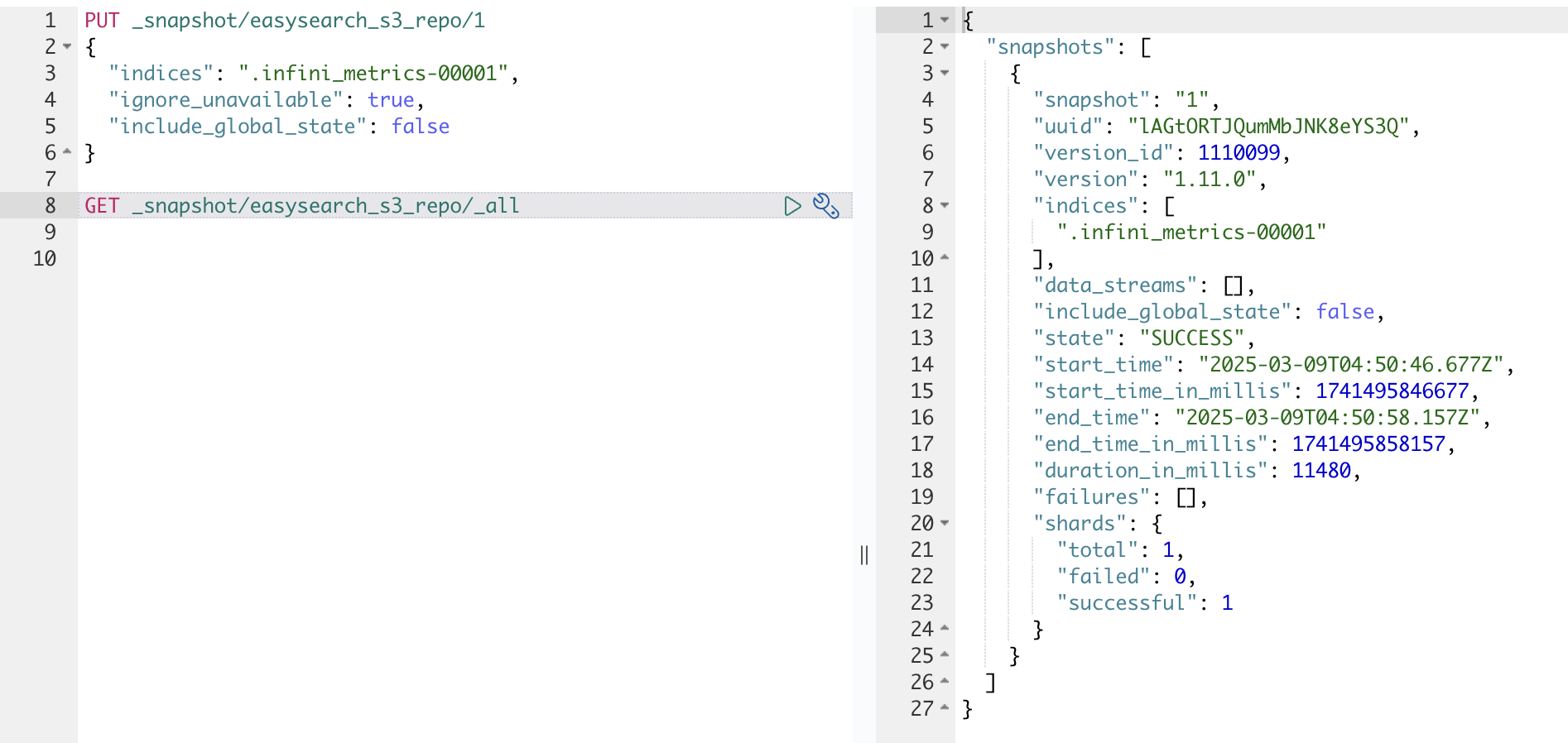
Task: Click the "failures" key in response
Action: (1092, 497)
